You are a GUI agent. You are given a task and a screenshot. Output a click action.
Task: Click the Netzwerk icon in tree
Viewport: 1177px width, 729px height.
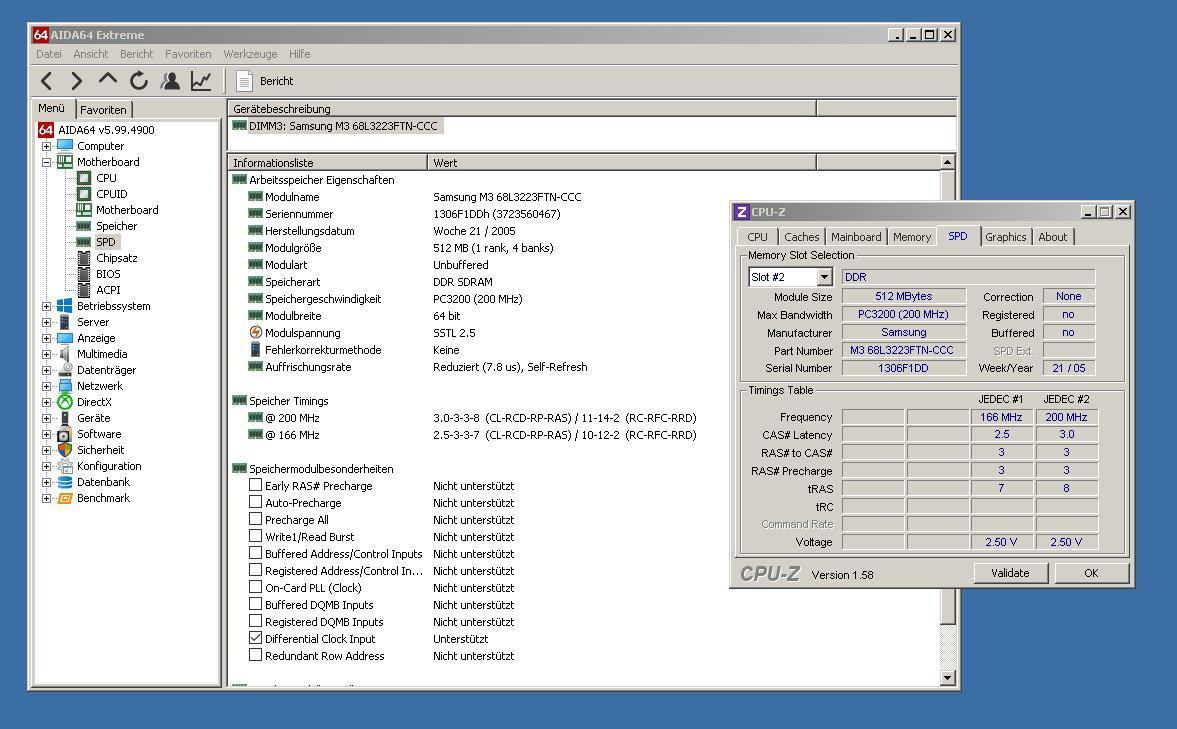pyautogui.click(x=65, y=386)
